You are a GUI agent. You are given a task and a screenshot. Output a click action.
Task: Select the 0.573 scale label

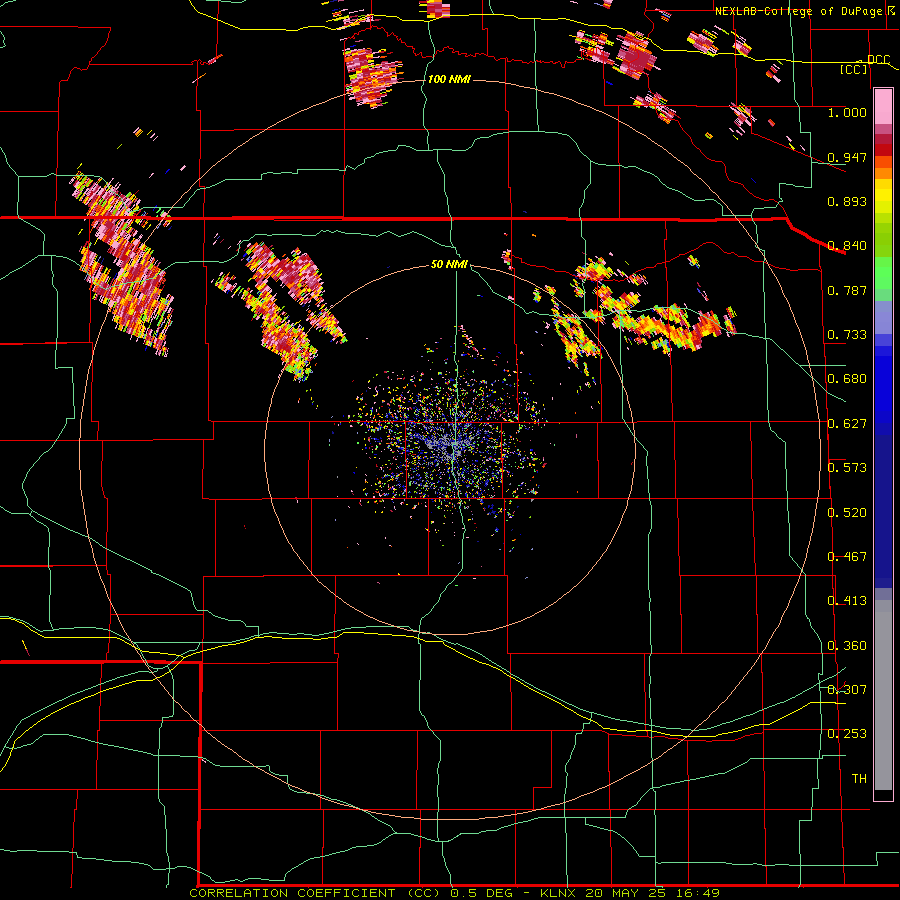click(847, 468)
